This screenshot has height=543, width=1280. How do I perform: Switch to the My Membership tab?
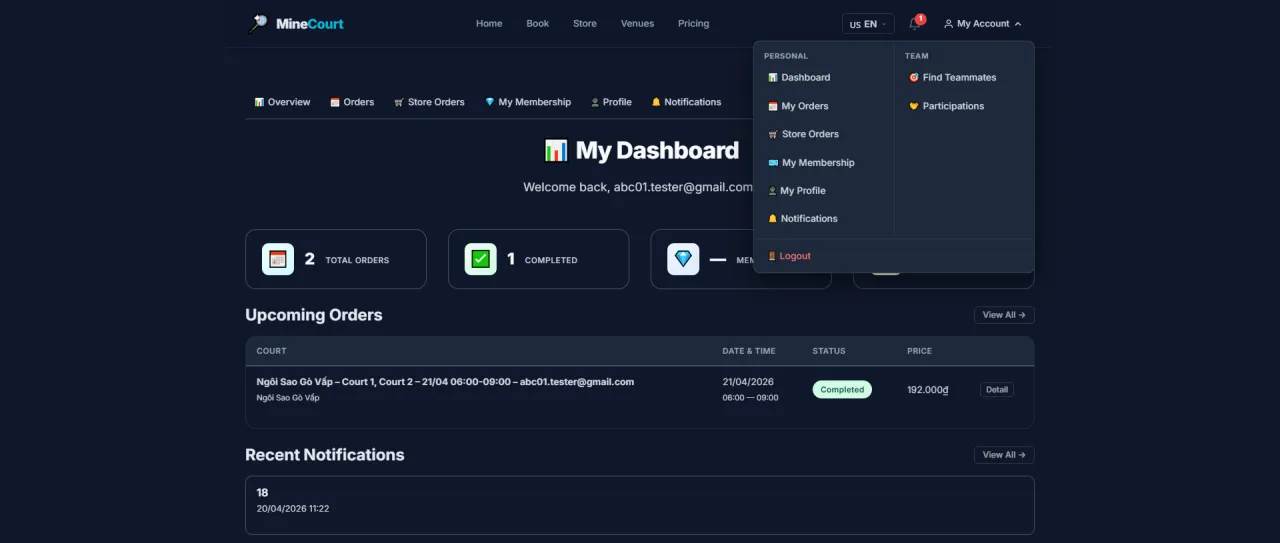(528, 102)
